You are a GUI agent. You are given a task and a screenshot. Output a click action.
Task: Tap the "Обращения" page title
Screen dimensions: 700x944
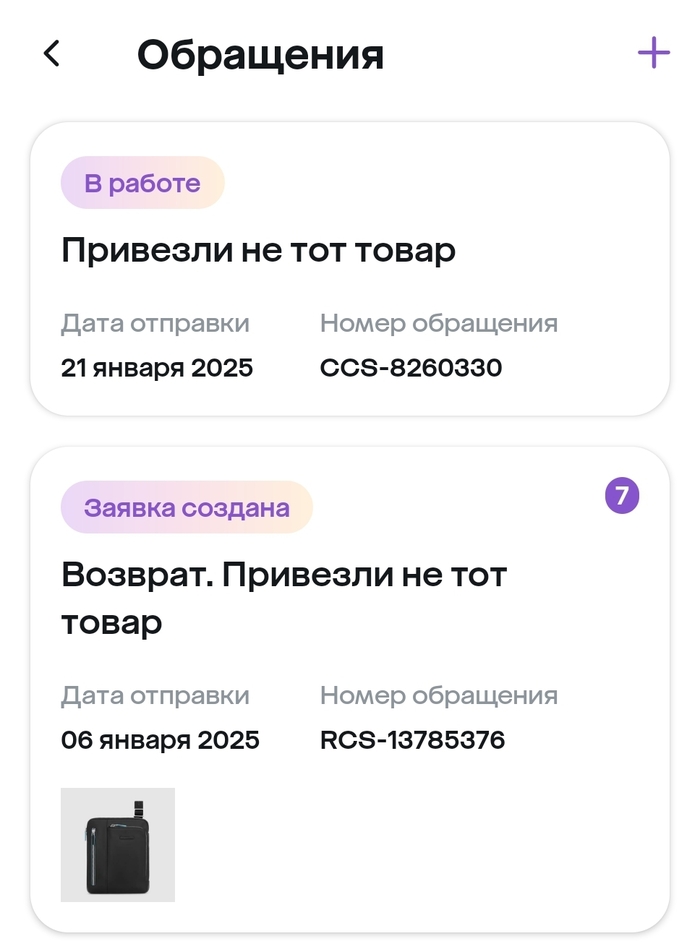(x=260, y=55)
